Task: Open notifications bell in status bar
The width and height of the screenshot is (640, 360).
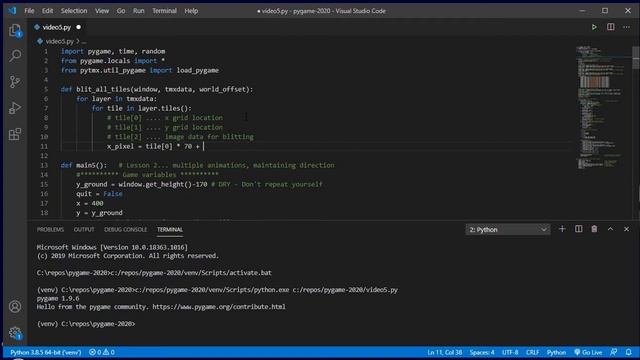Action: pos(629,352)
